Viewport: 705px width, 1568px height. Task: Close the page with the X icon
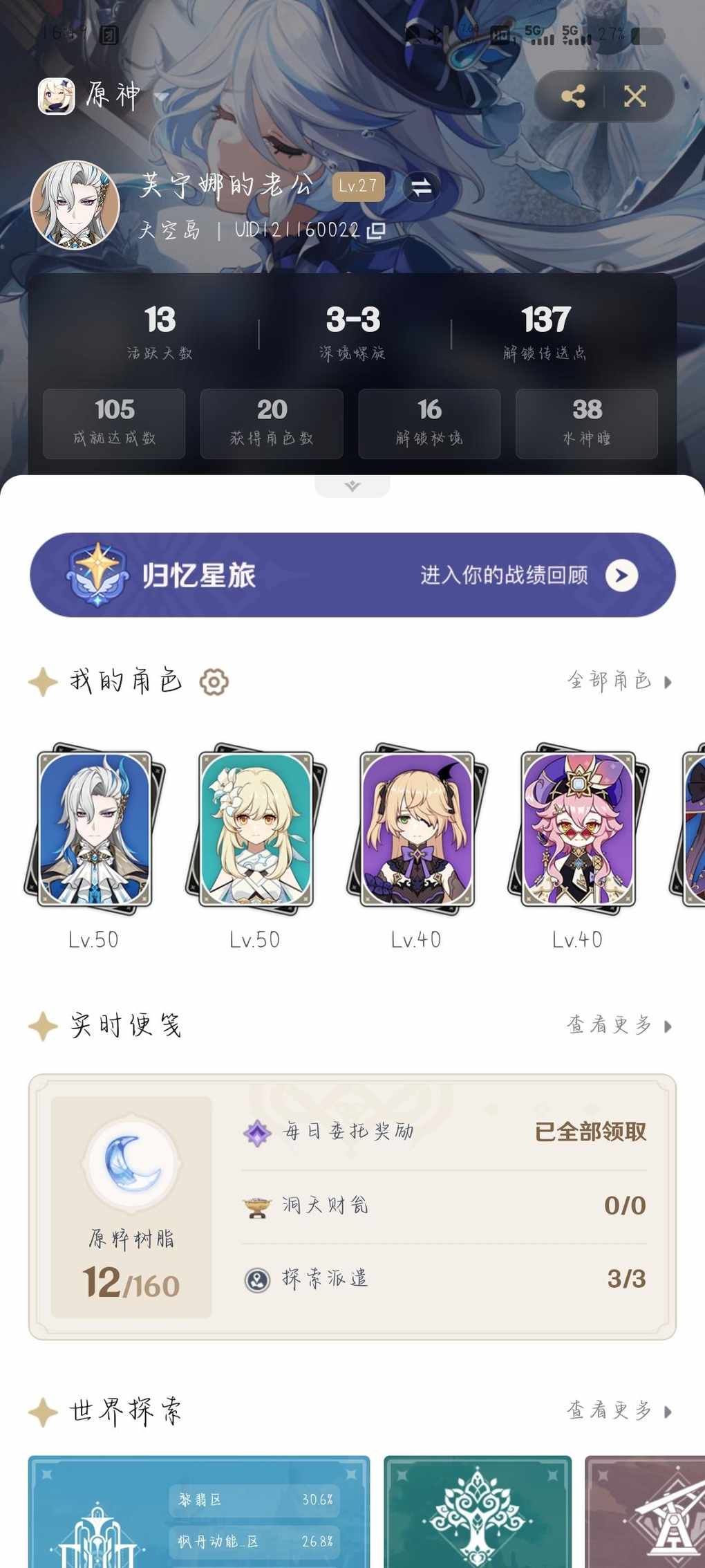[x=635, y=96]
